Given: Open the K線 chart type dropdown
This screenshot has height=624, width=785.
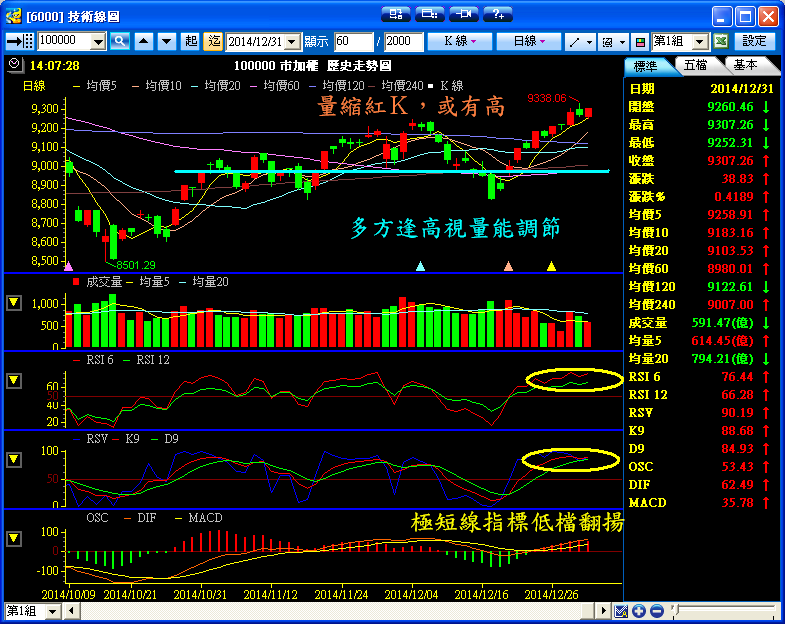Looking at the screenshot, I should coord(459,41).
